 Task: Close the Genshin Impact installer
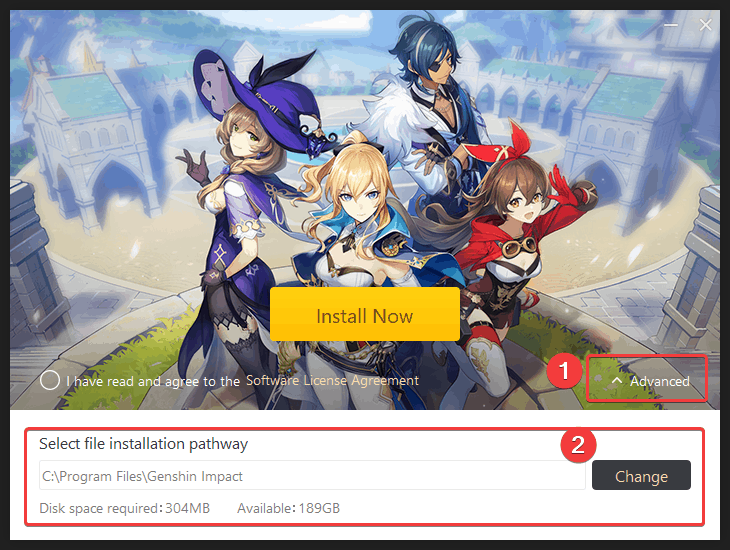point(705,25)
